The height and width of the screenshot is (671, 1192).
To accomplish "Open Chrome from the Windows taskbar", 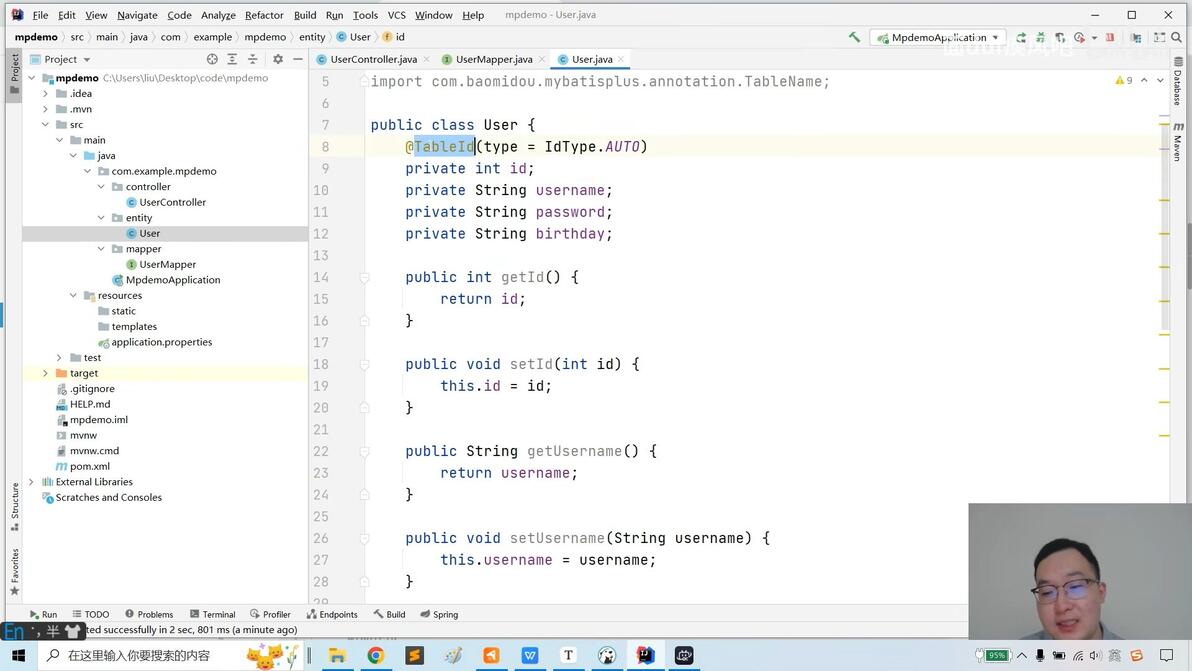I will (x=376, y=655).
